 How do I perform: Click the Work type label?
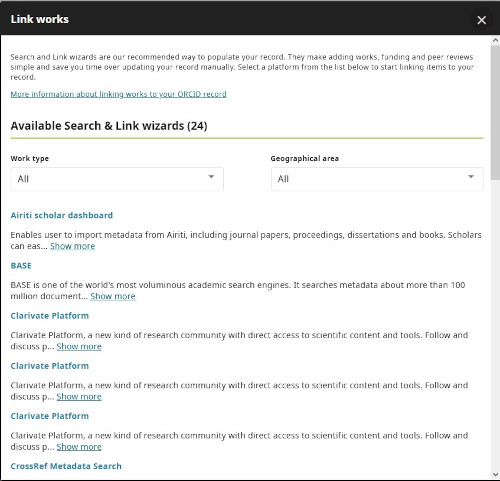coord(30,159)
